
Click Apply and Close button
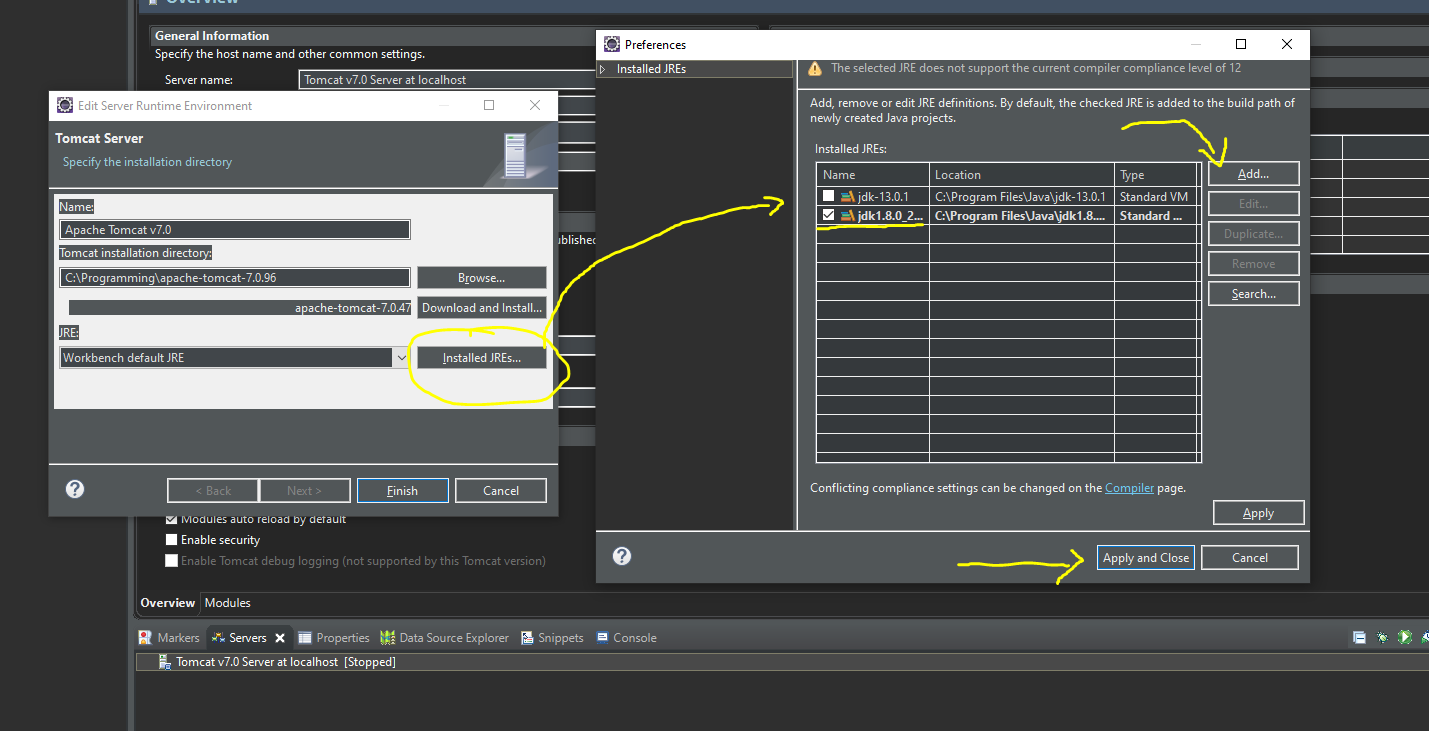tap(1145, 558)
